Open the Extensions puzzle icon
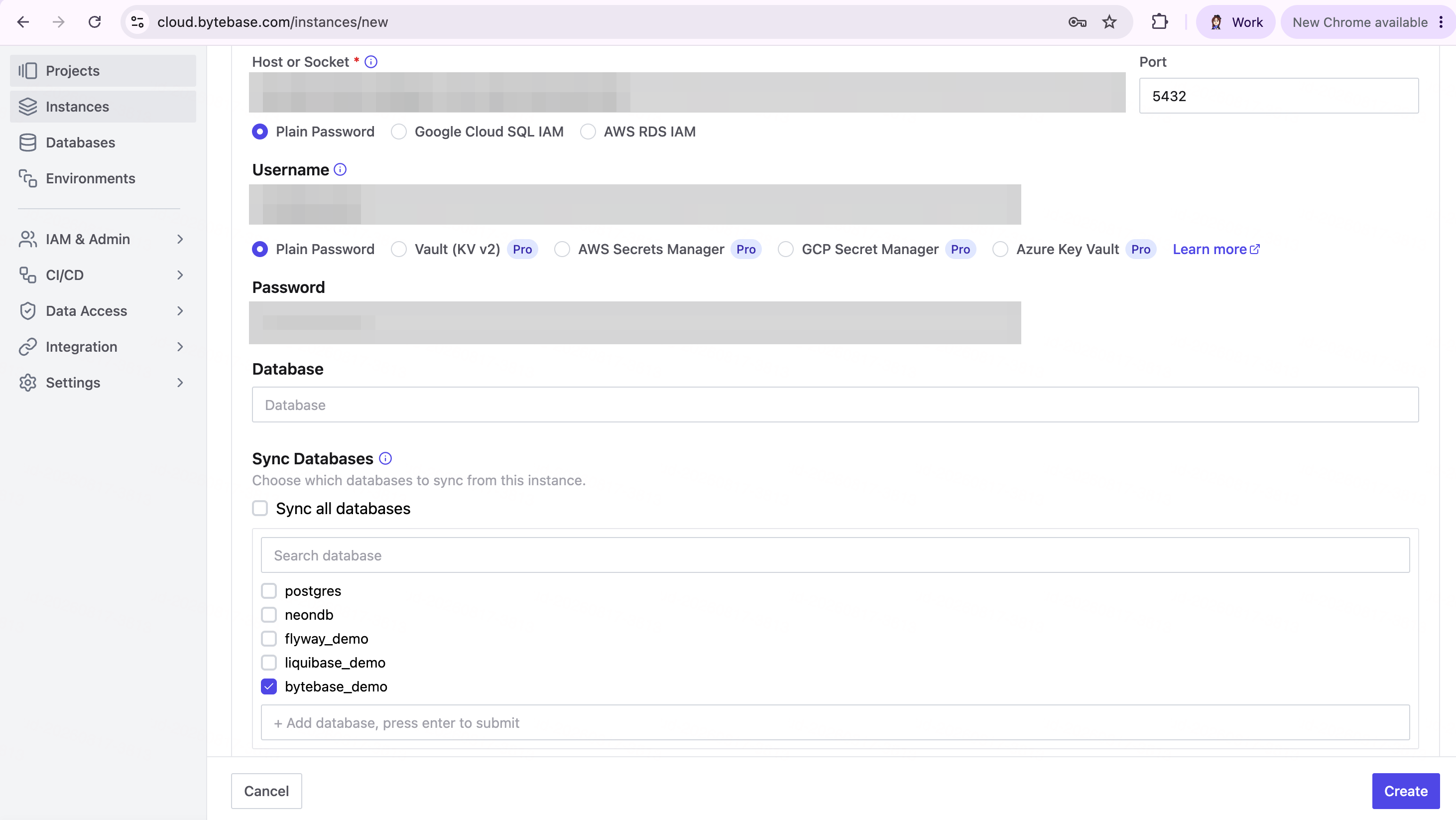 click(x=1159, y=22)
